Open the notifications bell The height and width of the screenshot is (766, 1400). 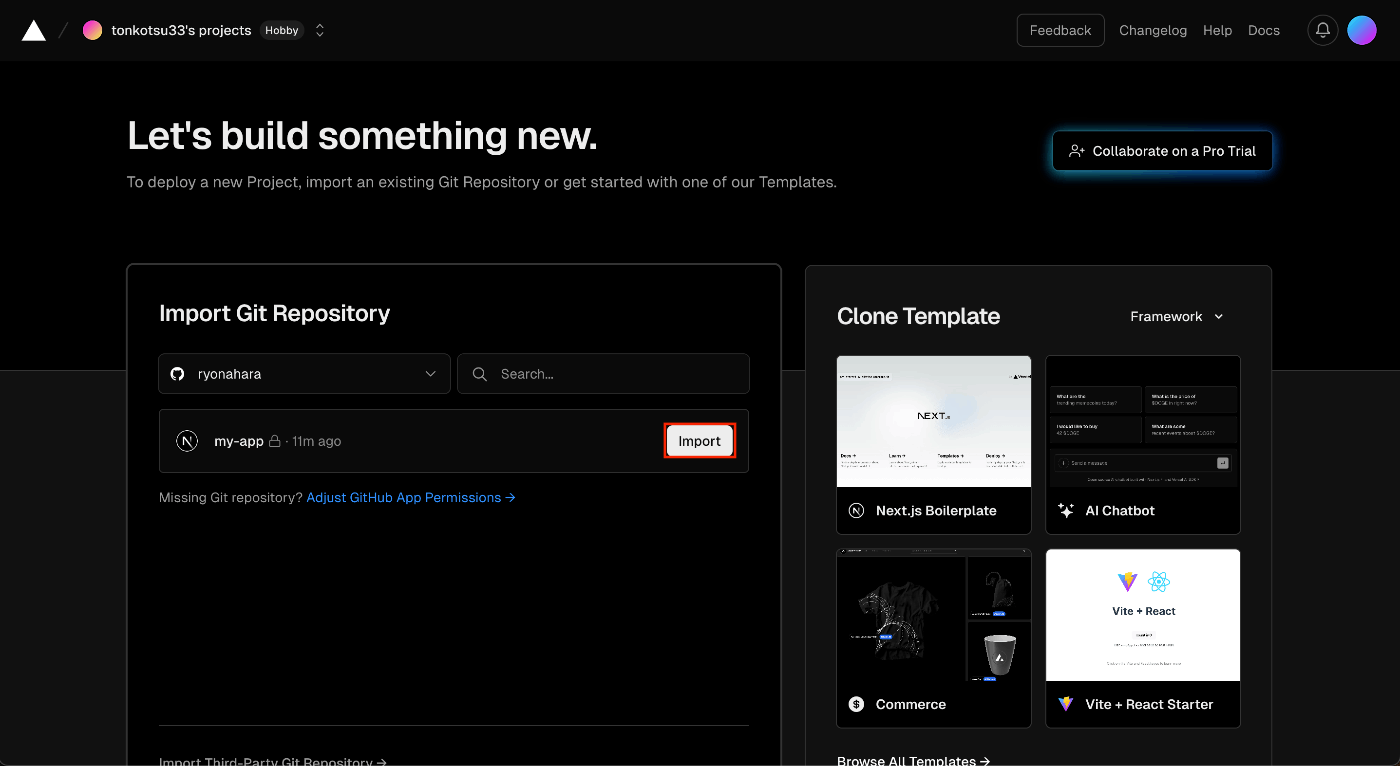click(1323, 30)
